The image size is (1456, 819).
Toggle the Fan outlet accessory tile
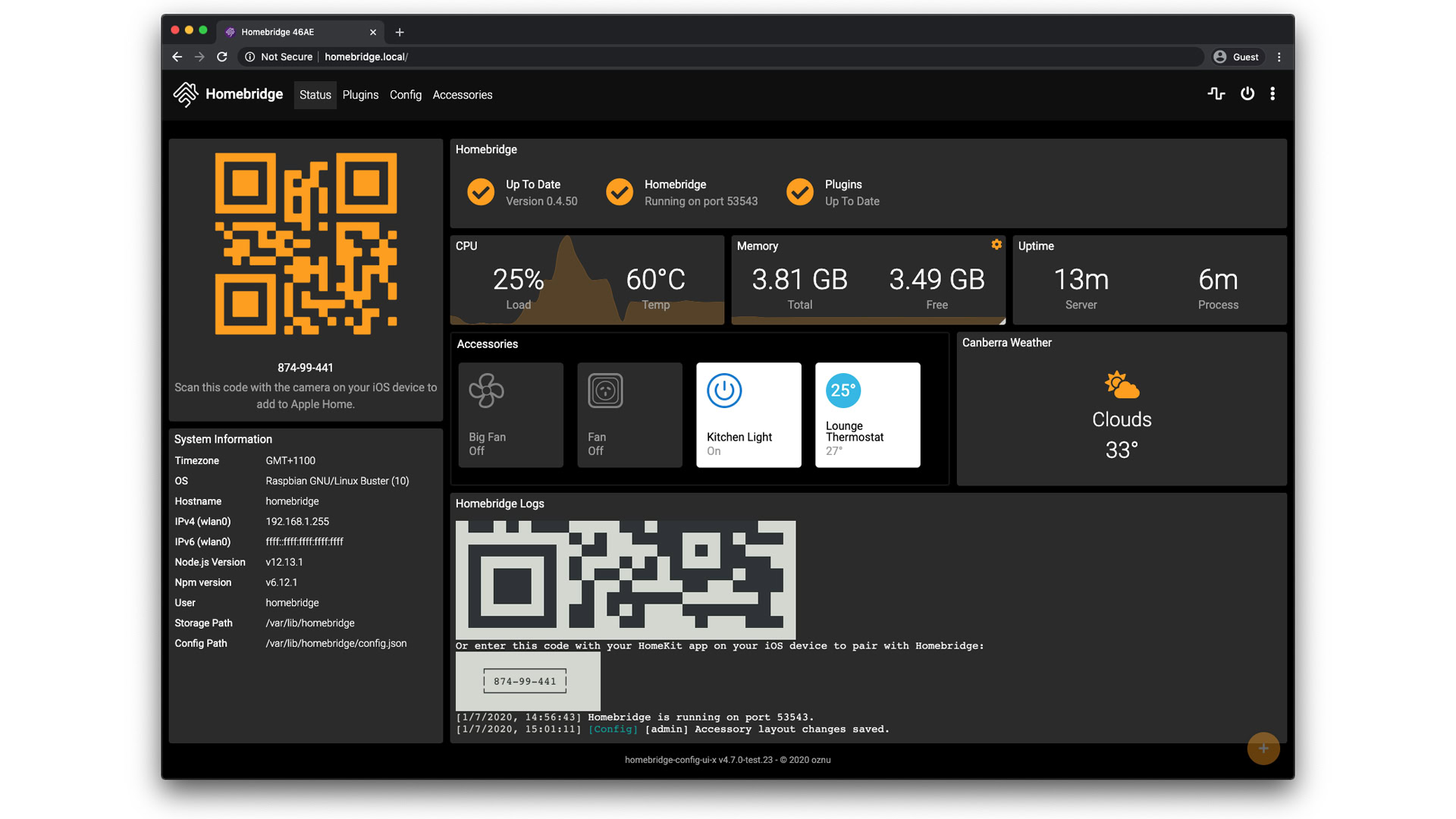(x=629, y=415)
